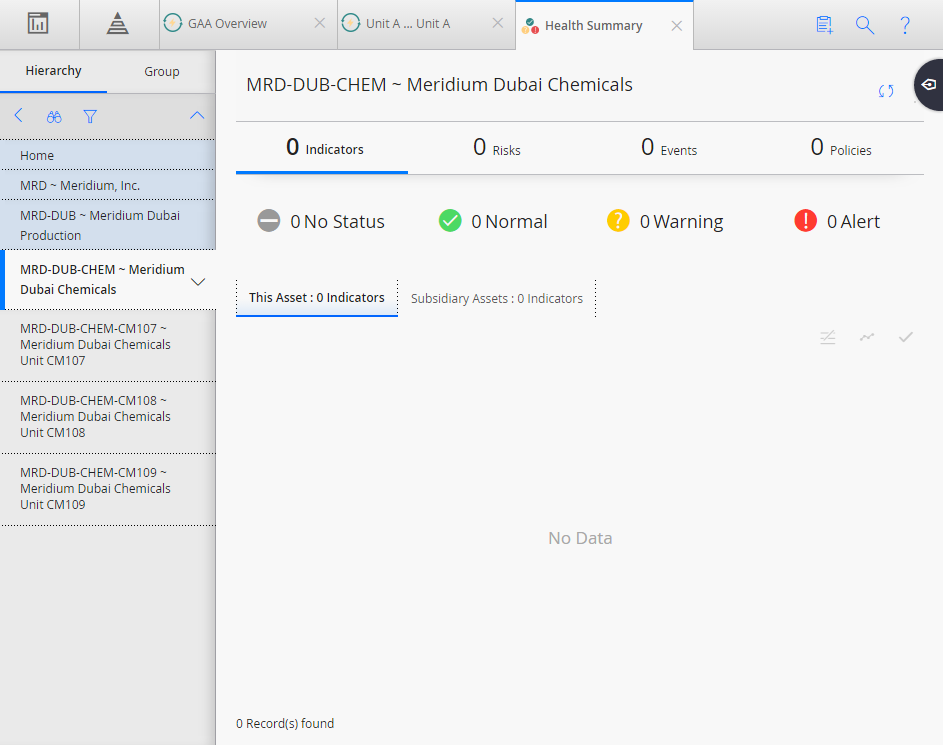The image size is (943, 745).
Task: Click the MRD-DUB-CHEM ~ Meridium Dubai Chemicals heading
Action: [x=440, y=85]
